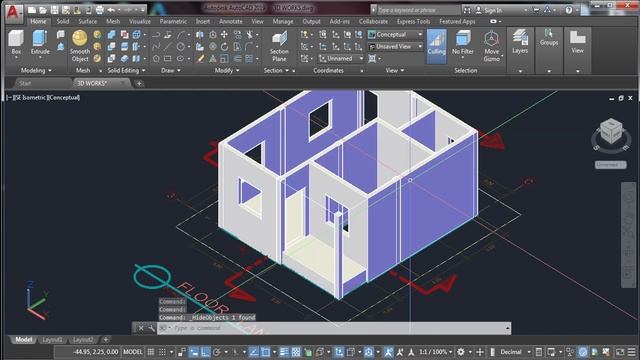The width and height of the screenshot is (640, 360).
Task: Click the Customization menu icon in status bar
Action: [632, 352]
